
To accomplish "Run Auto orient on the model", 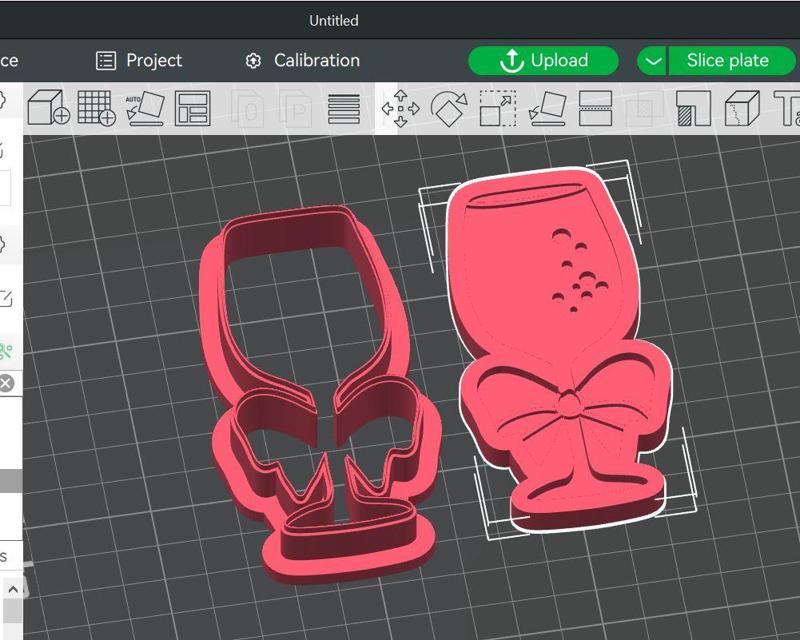I will (145, 108).
